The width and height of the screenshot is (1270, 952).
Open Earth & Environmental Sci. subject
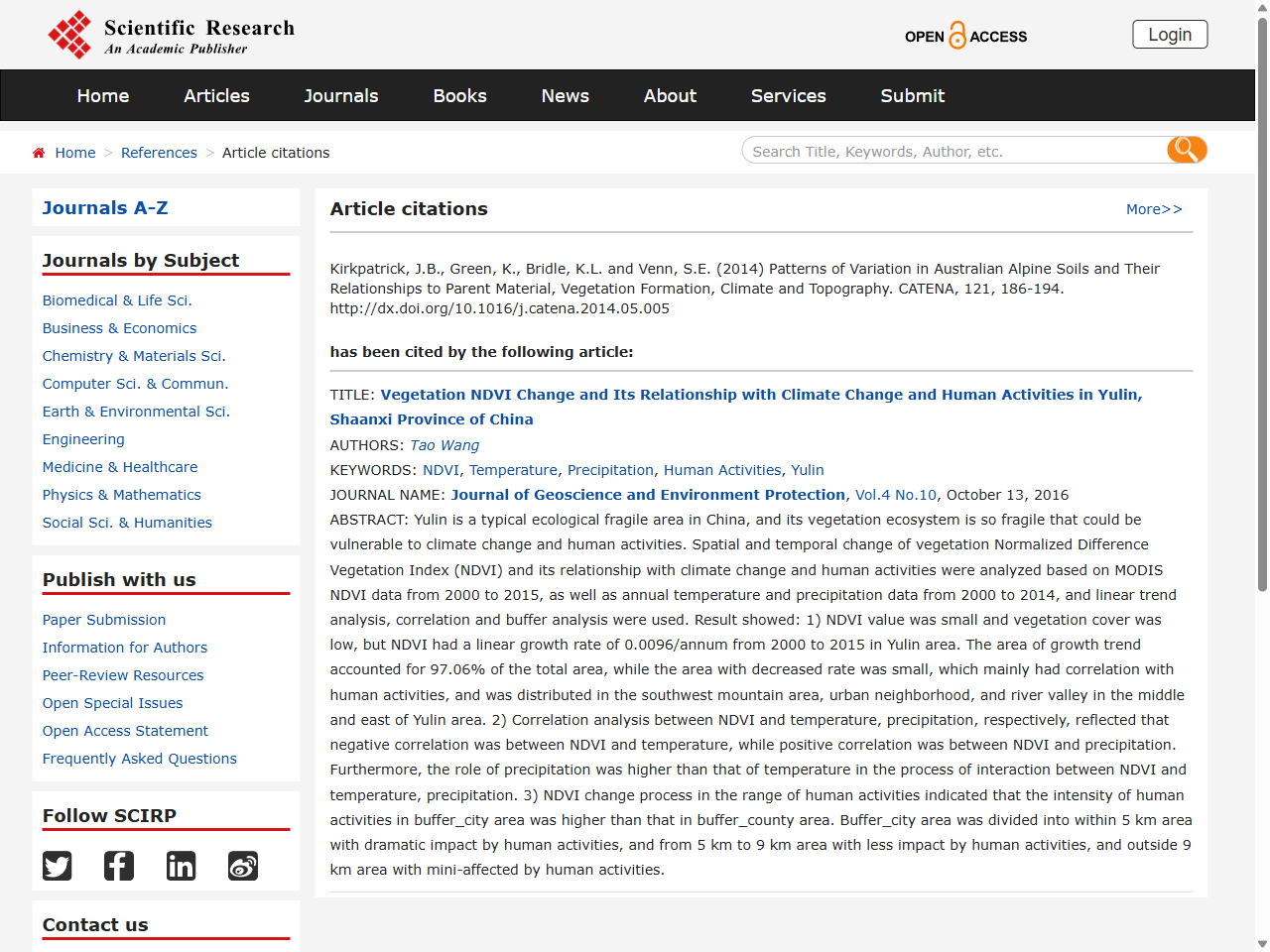tap(136, 412)
